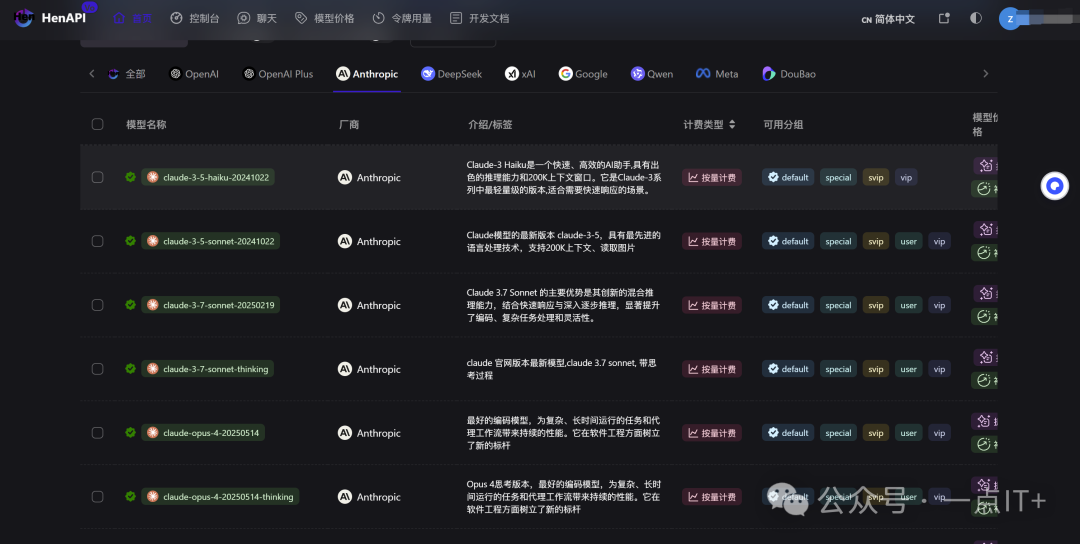Viewport: 1080px width, 544px height.
Task: Click 按量计费 tag in claude-3-5-haiku row
Action: [712, 178]
